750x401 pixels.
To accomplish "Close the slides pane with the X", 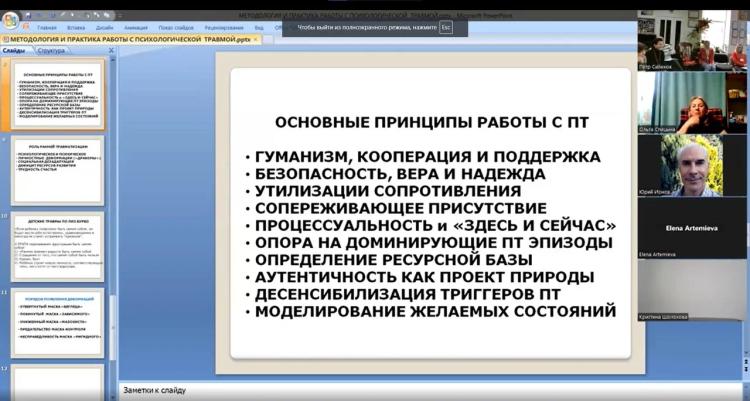I will point(111,50).
